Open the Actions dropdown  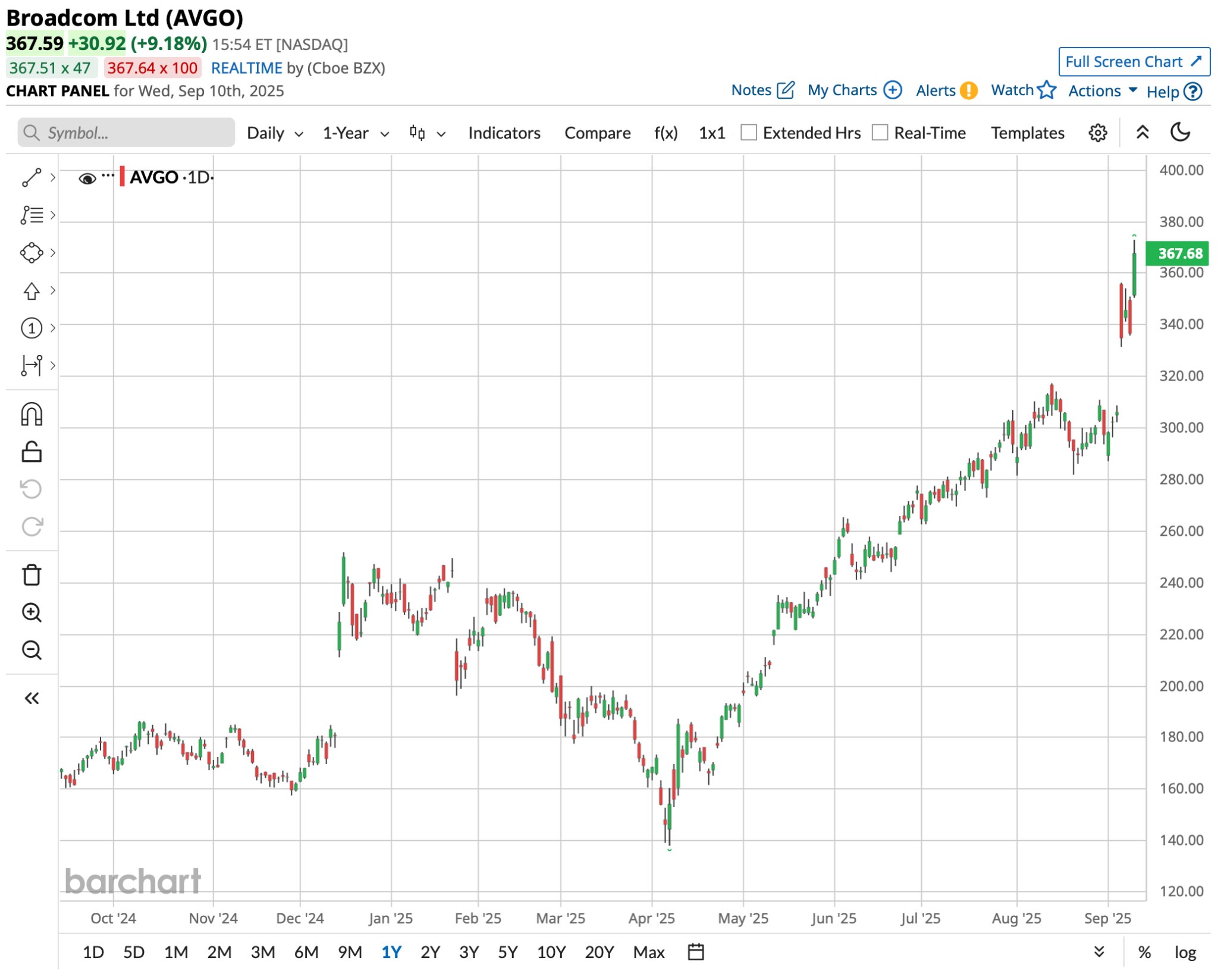(1102, 90)
